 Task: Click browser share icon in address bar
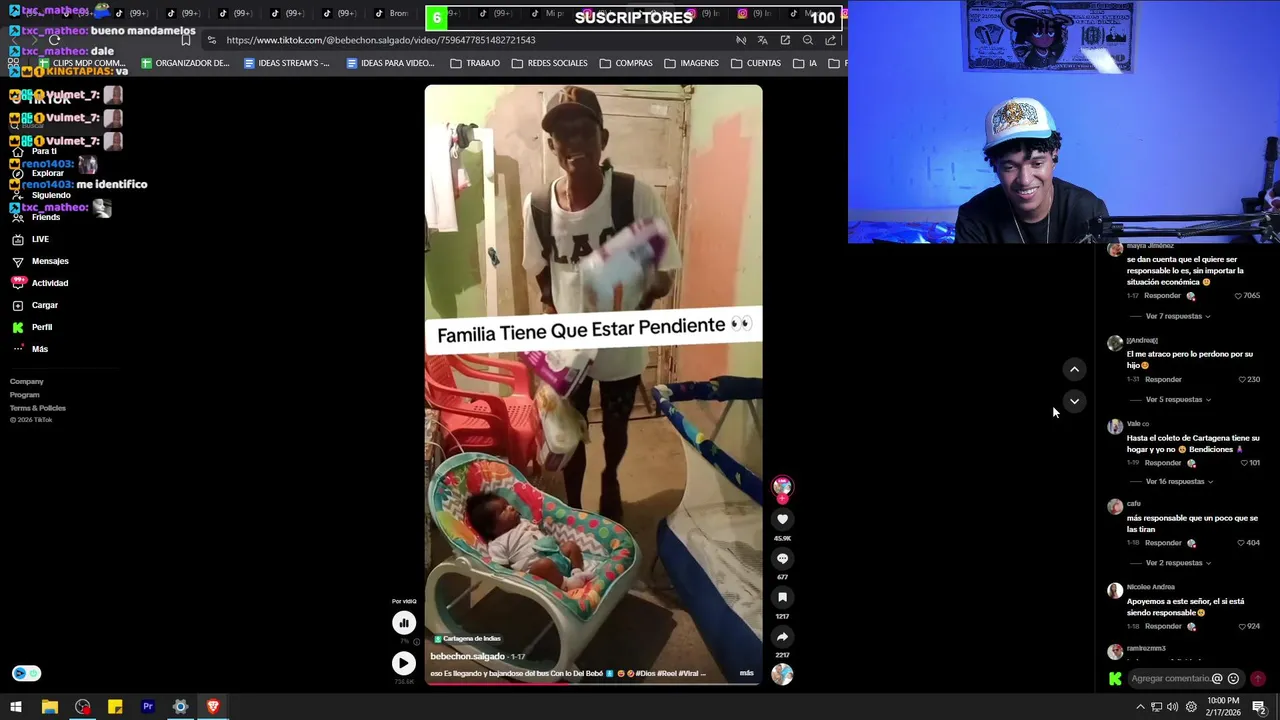830,40
